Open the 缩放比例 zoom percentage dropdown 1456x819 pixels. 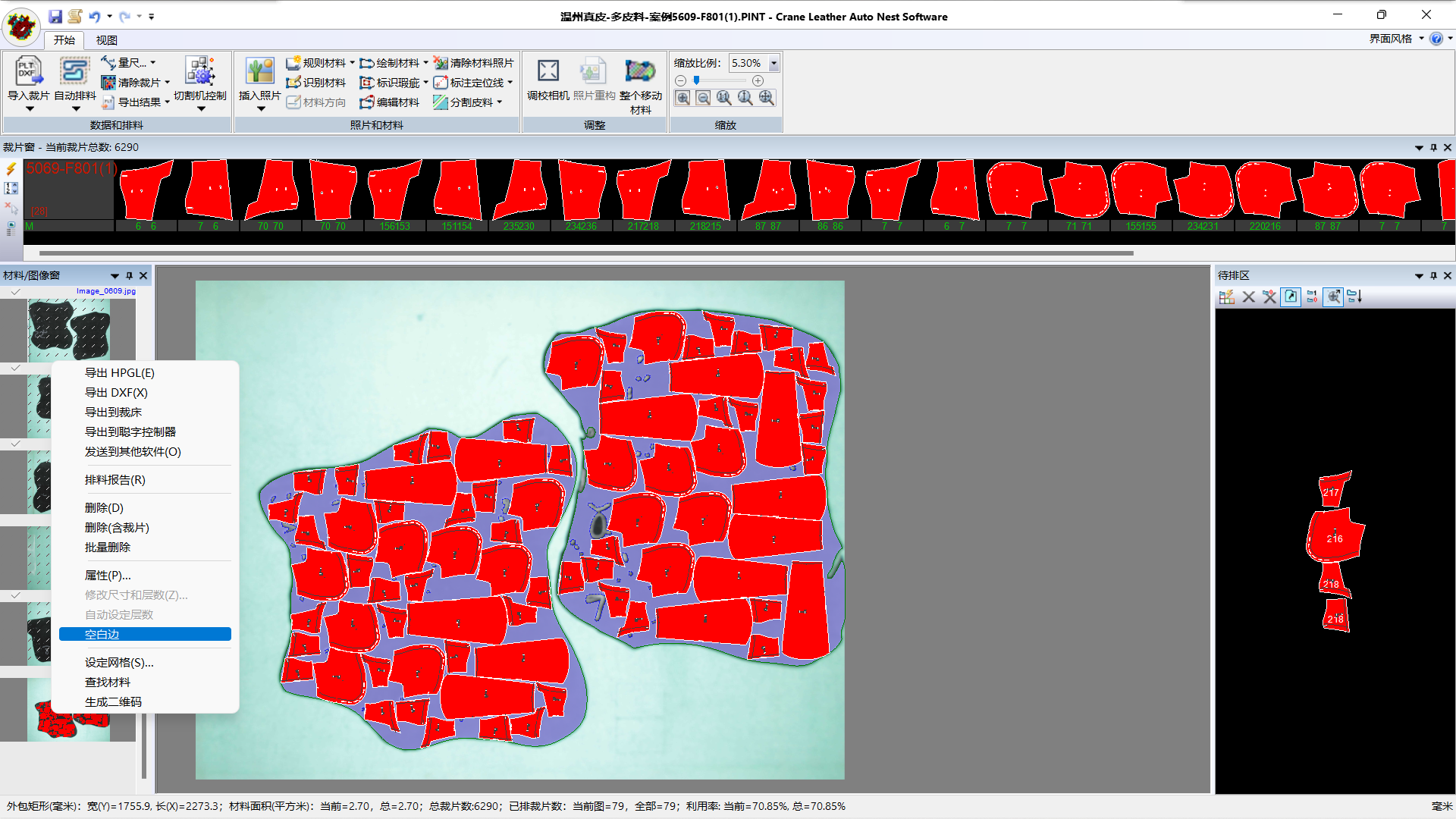[773, 63]
